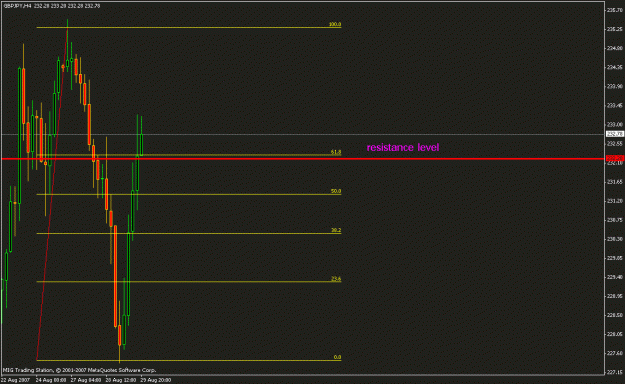
Task: Select the yellow Fibonacci 50.0 retracement line
Action: [x=189, y=195]
